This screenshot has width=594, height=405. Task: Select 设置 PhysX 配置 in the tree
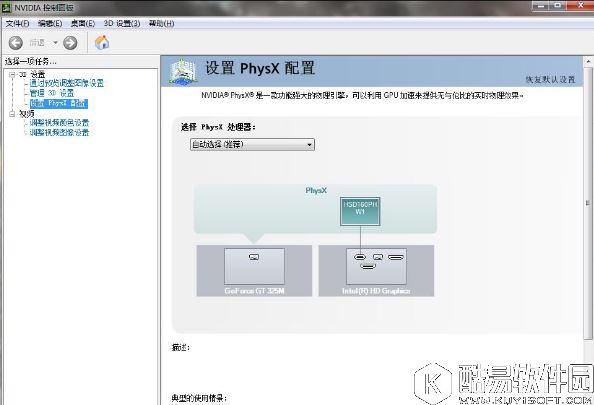(59, 103)
